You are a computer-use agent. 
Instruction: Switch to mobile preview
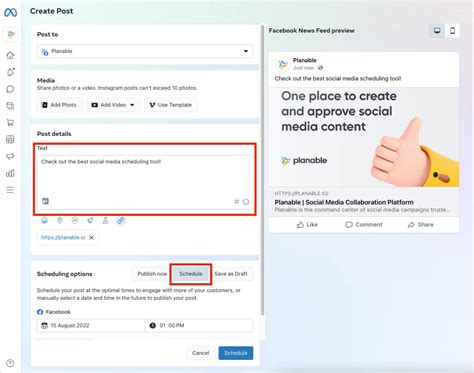tap(452, 31)
